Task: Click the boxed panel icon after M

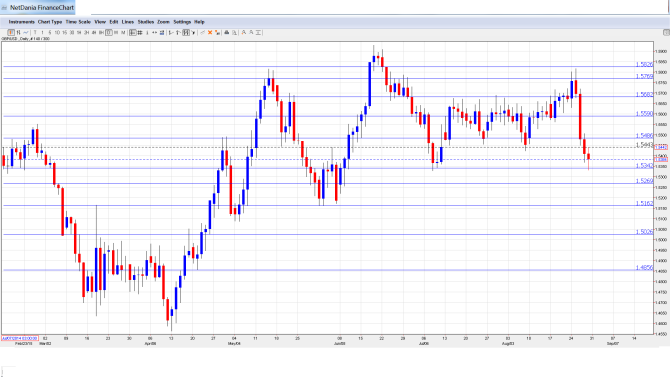Action: (x=132, y=32)
